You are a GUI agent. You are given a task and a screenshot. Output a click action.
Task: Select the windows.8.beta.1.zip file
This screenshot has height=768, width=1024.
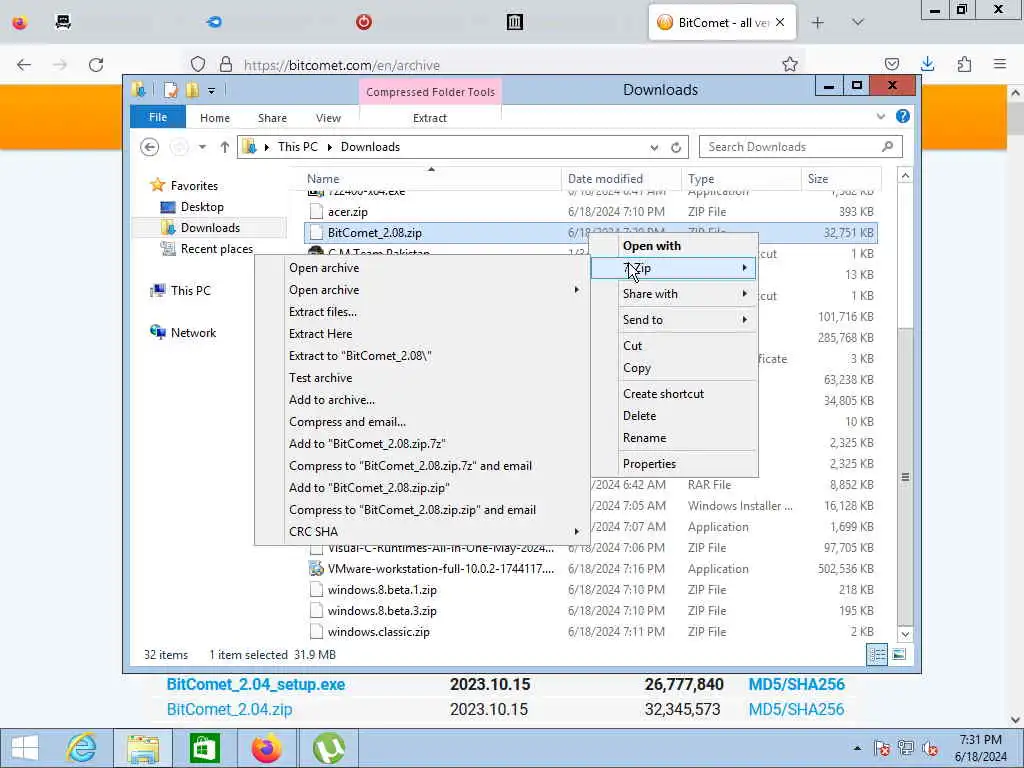click(382, 590)
